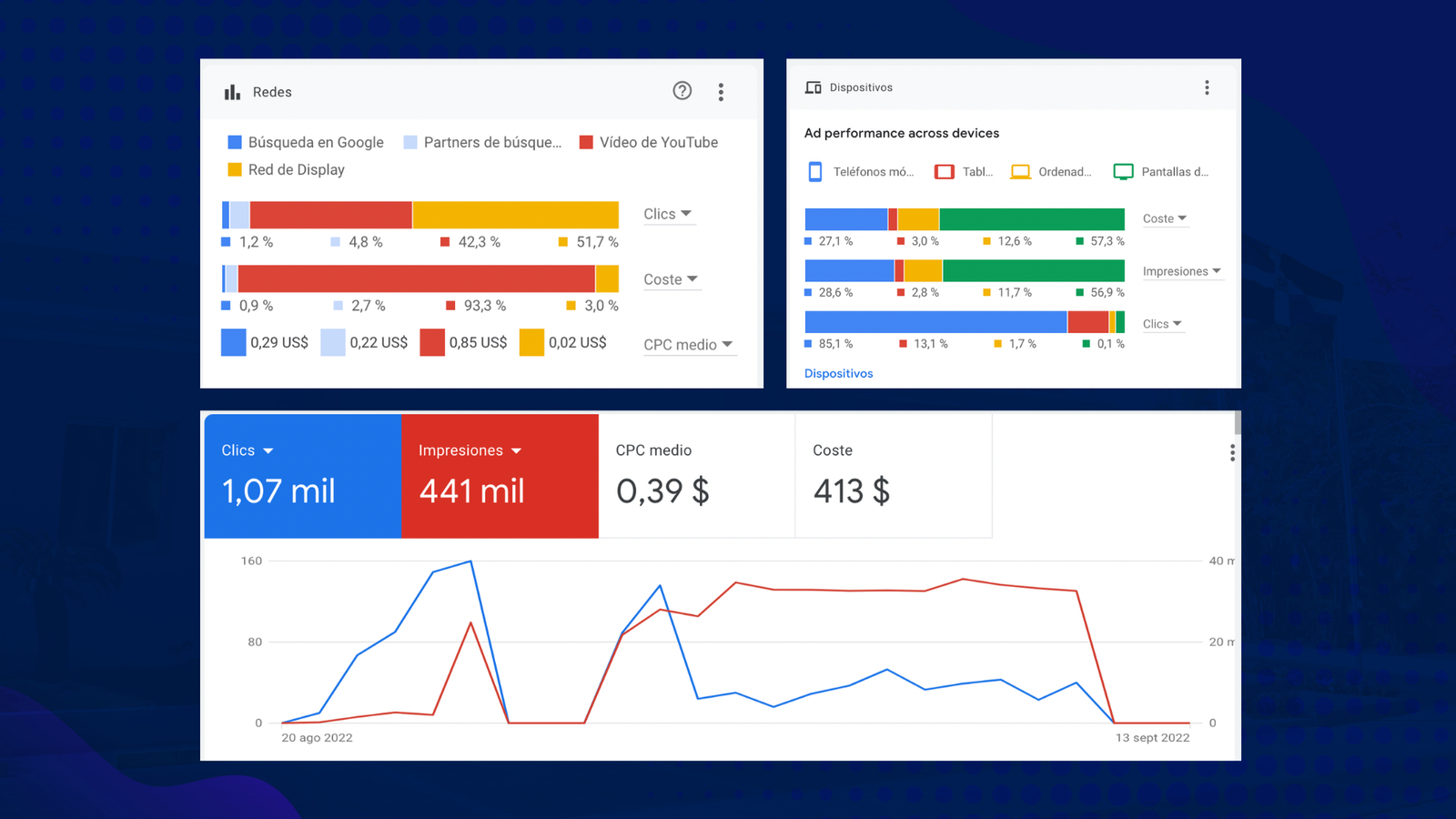Click the '57,3 %' device cost value

click(x=1107, y=241)
